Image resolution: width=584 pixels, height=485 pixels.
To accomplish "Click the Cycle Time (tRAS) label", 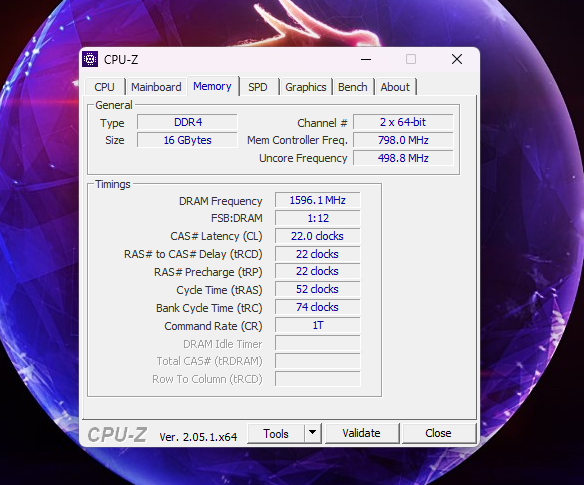I will (219, 290).
